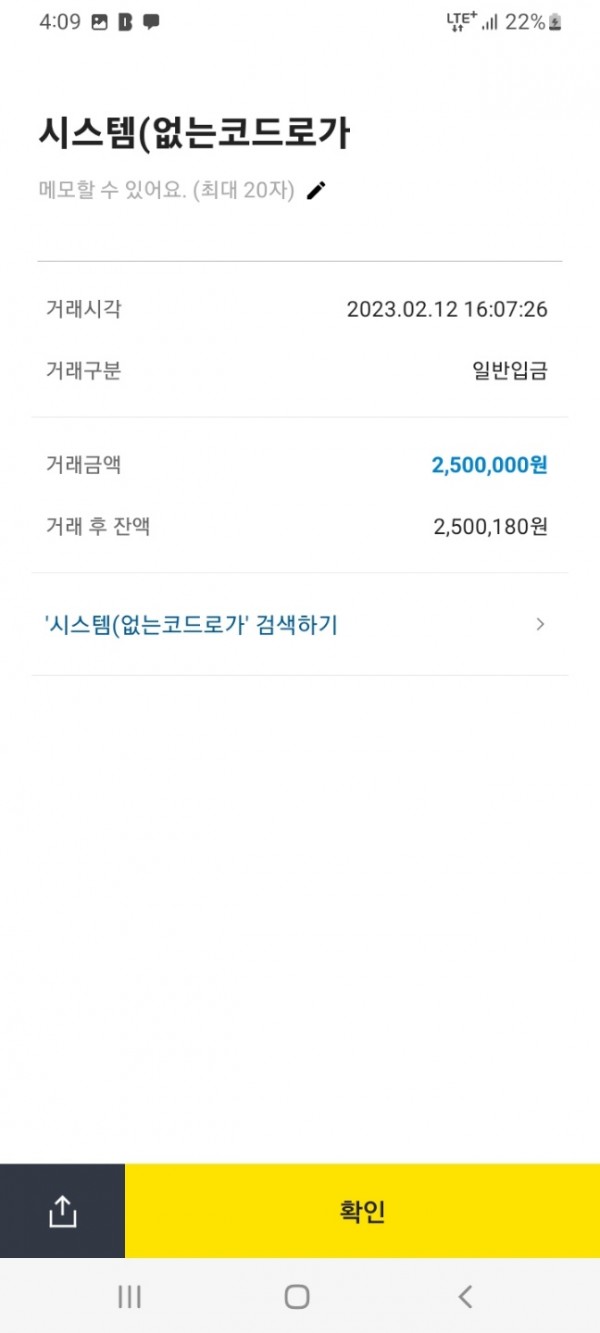Tap the back arrow in navigation bar
600x1333 pixels.
465,1297
